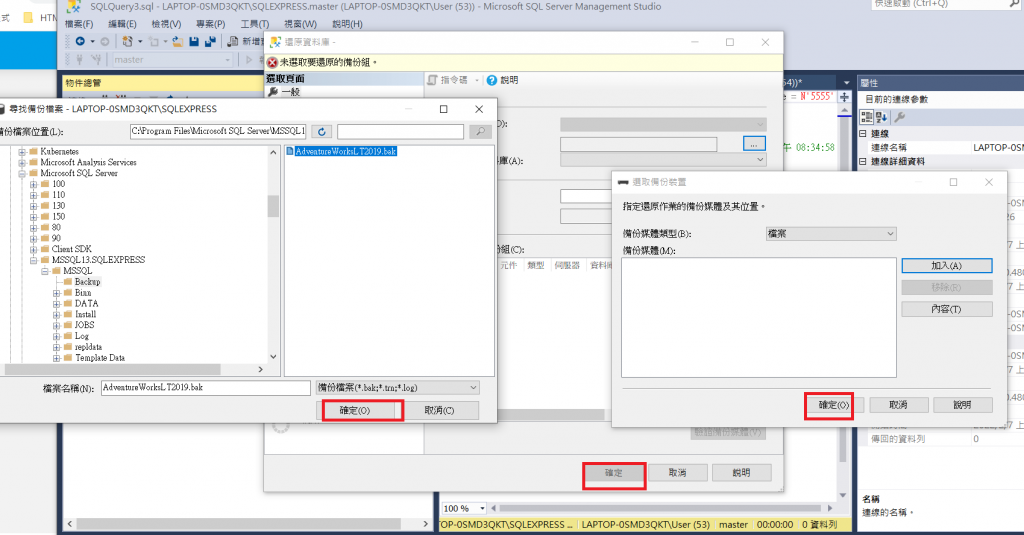Select the Template Data folder in tree
The image size is (1024, 535).
(x=99, y=358)
